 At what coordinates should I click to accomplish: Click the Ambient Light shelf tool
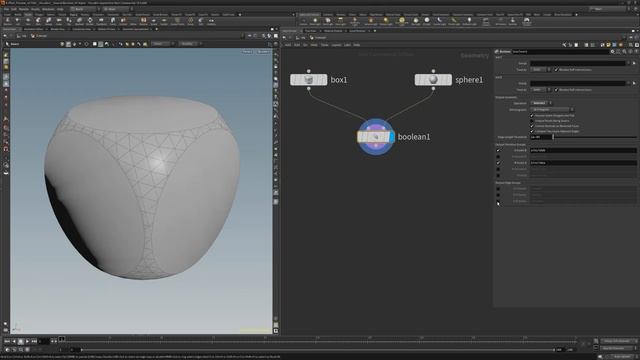(x=469, y=21)
